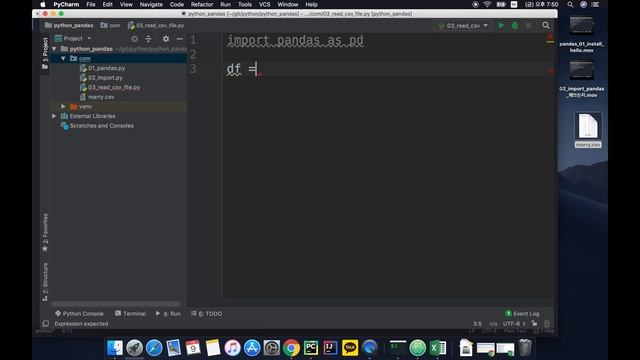
Task: Open the Python Console tool window
Action: pos(79,313)
